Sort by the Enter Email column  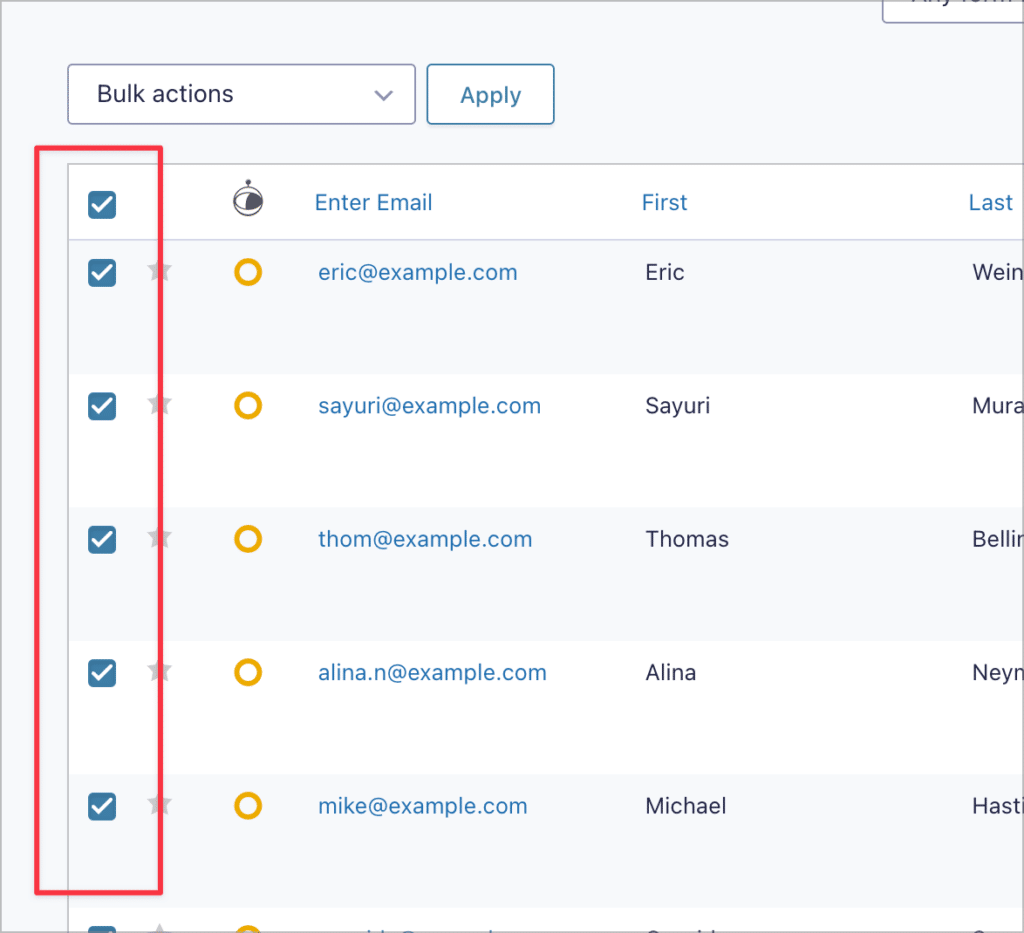(x=374, y=202)
